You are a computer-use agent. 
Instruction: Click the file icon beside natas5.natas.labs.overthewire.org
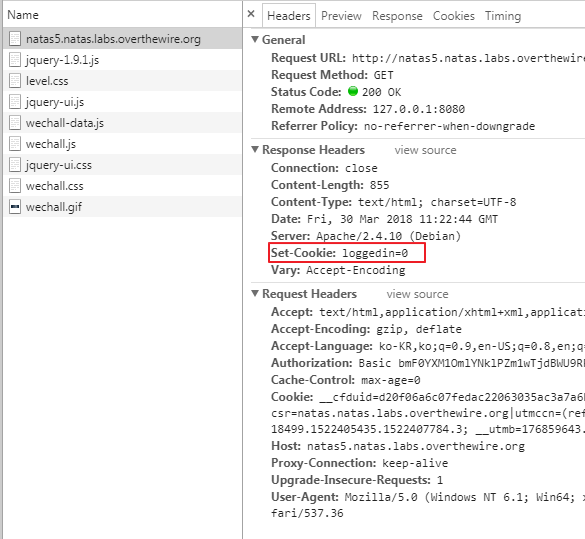point(15,39)
